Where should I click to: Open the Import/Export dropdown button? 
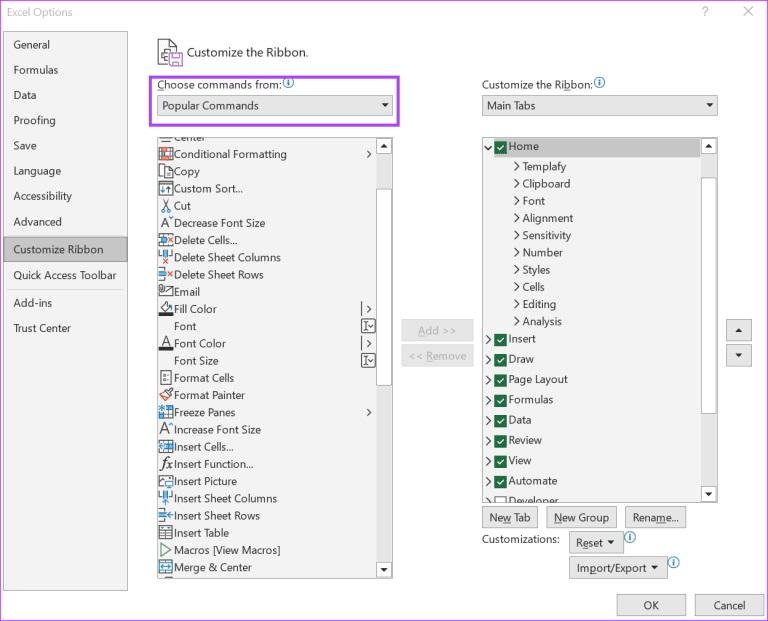coord(618,568)
